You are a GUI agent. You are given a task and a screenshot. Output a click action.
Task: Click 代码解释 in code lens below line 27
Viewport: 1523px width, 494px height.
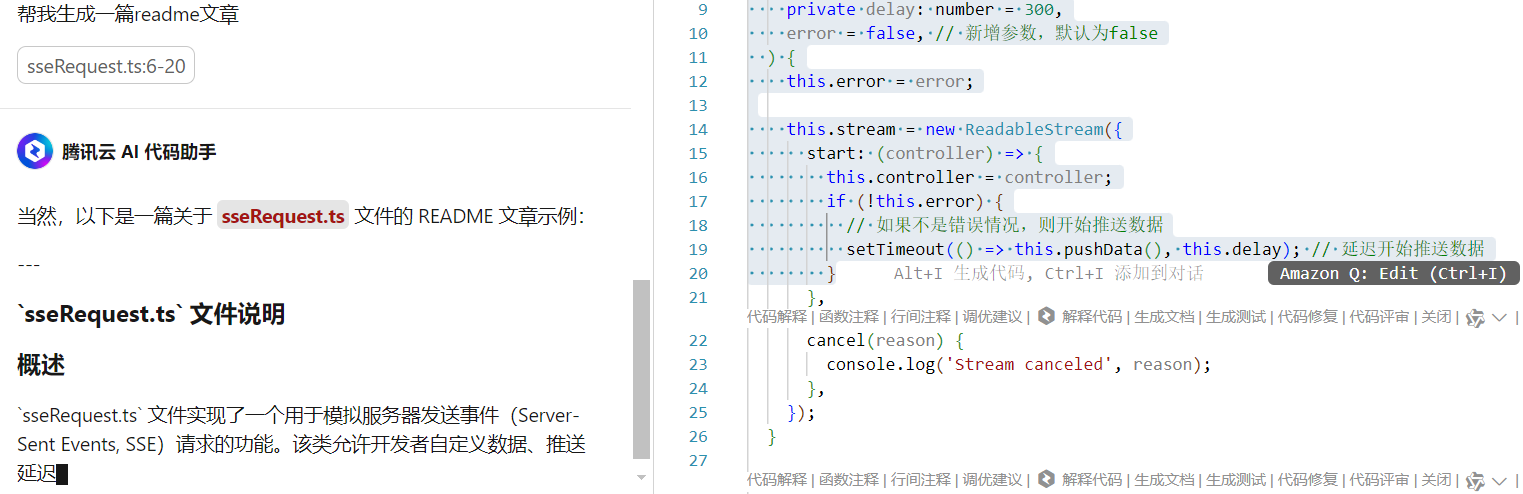coord(777,480)
